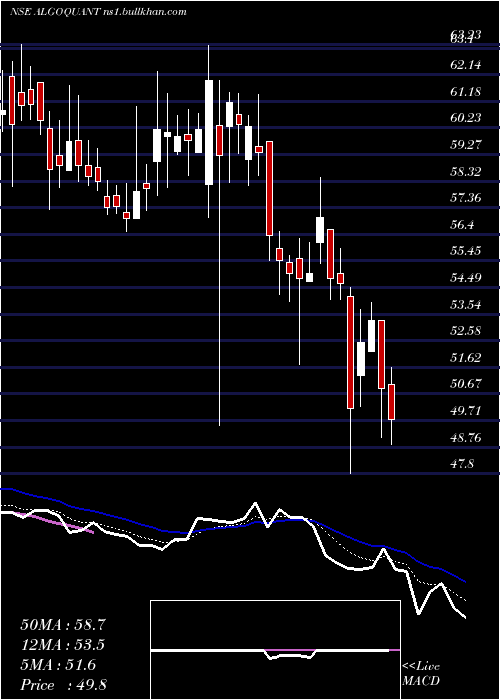This screenshot has height=700, width=500.
Task: Click the 52.58 price axis label
Action: tap(466, 331)
